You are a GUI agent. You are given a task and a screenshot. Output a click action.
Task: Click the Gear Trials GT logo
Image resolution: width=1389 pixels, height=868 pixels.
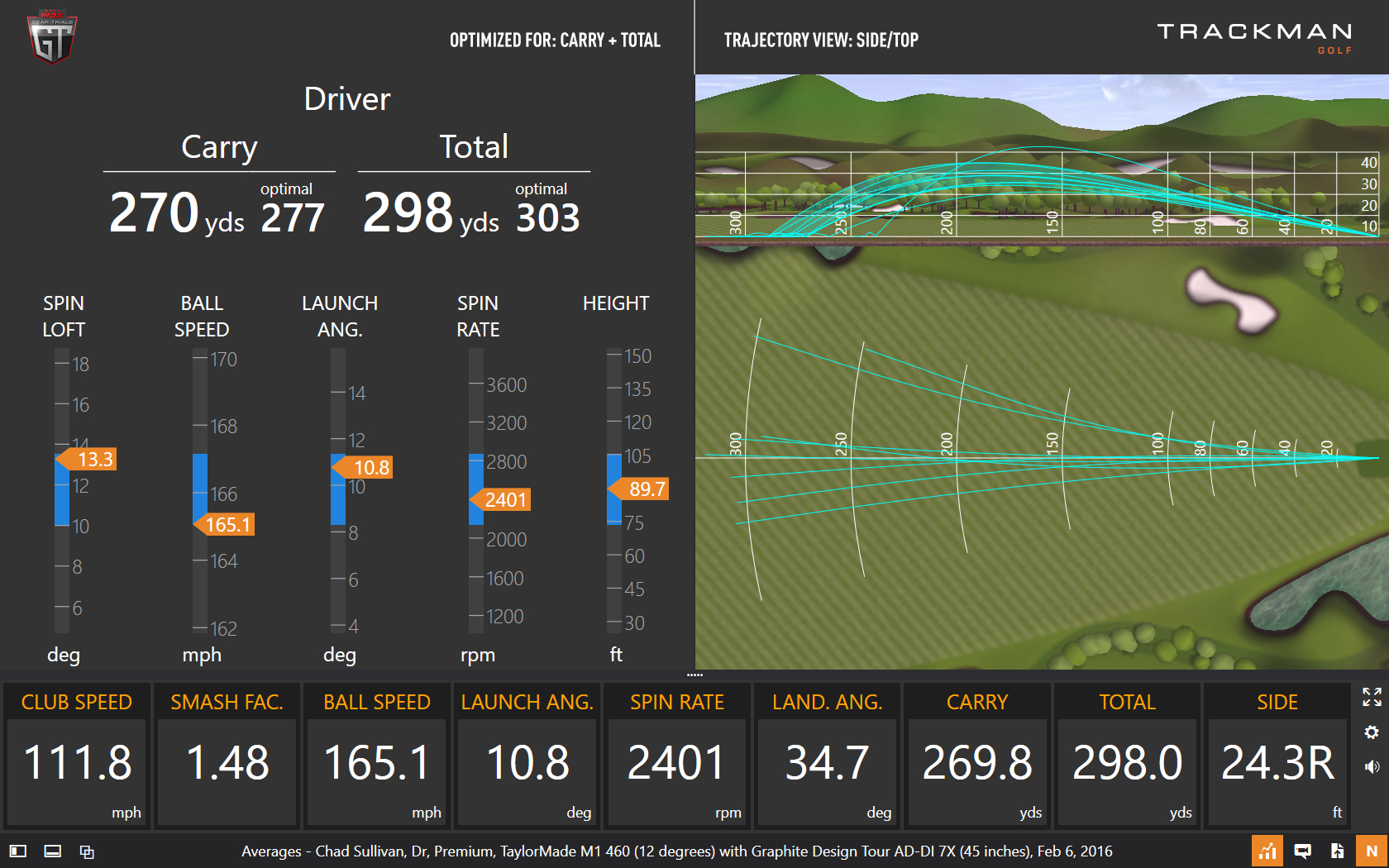point(52,37)
